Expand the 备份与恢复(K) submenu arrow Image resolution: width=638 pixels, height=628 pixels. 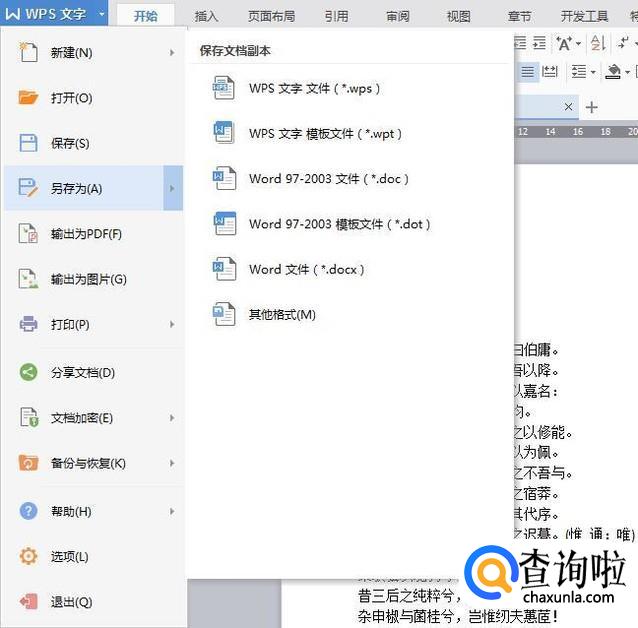[172, 463]
